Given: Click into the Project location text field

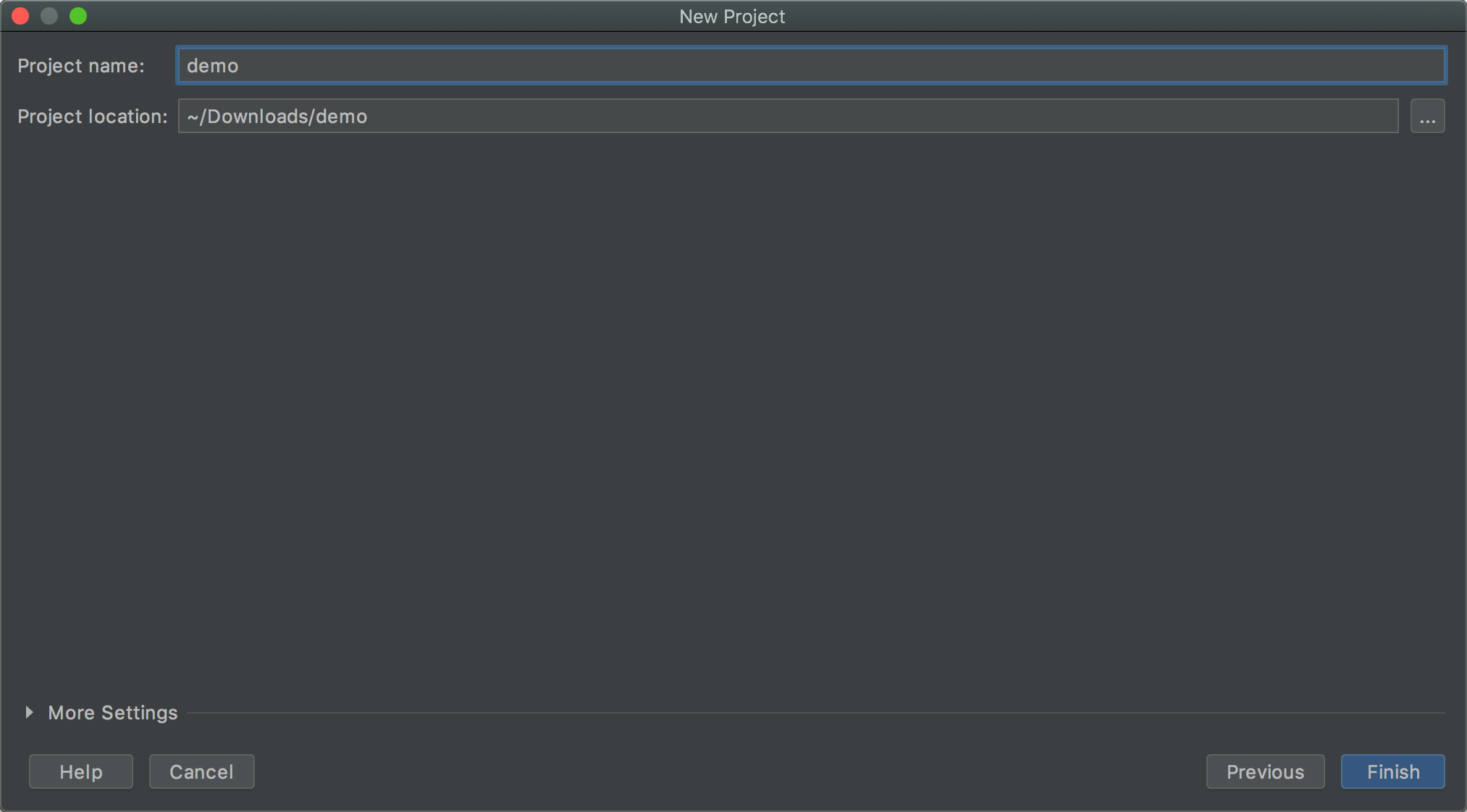Looking at the screenshot, I should (788, 117).
